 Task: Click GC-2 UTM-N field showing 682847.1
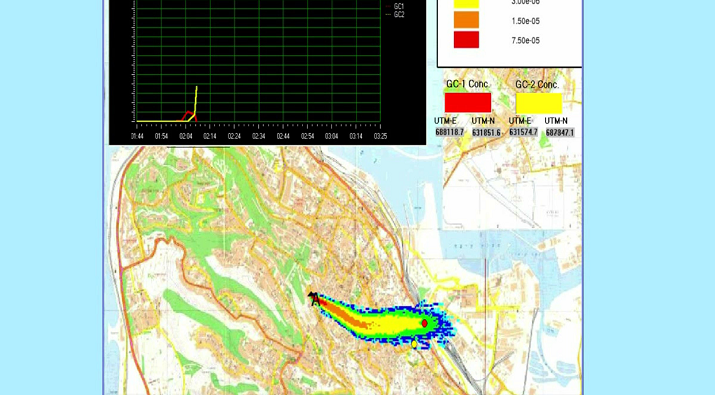560,133
